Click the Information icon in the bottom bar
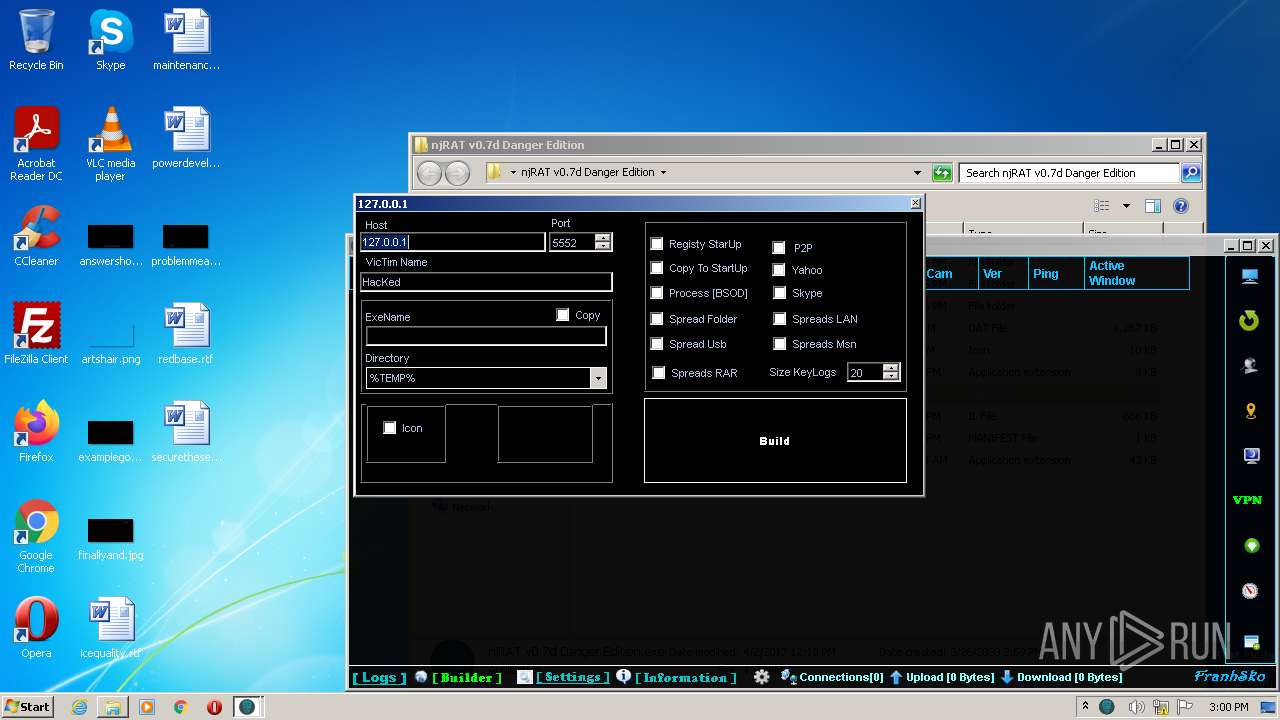The height and width of the screenshot is (720, 1280). (624, 676)
